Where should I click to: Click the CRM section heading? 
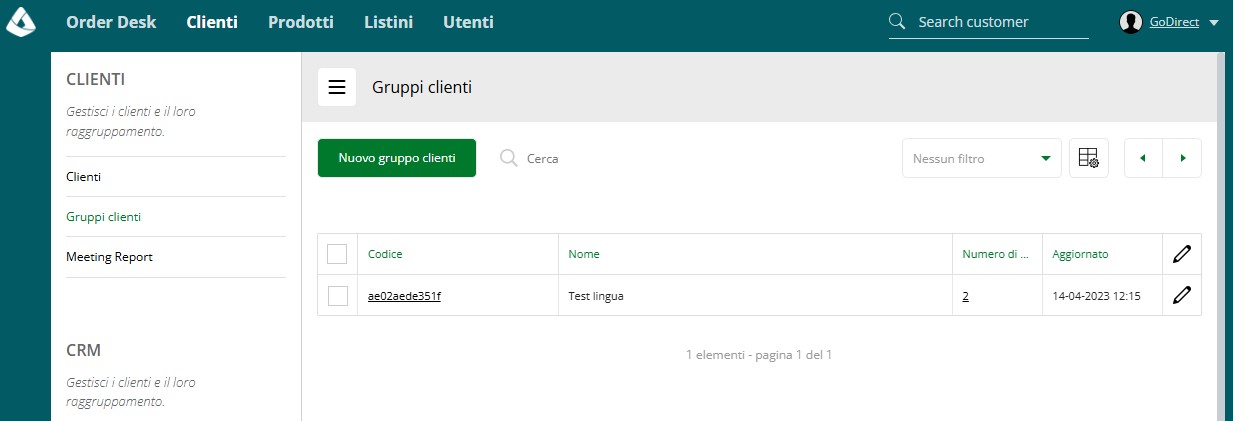click(x=83, y=350)
